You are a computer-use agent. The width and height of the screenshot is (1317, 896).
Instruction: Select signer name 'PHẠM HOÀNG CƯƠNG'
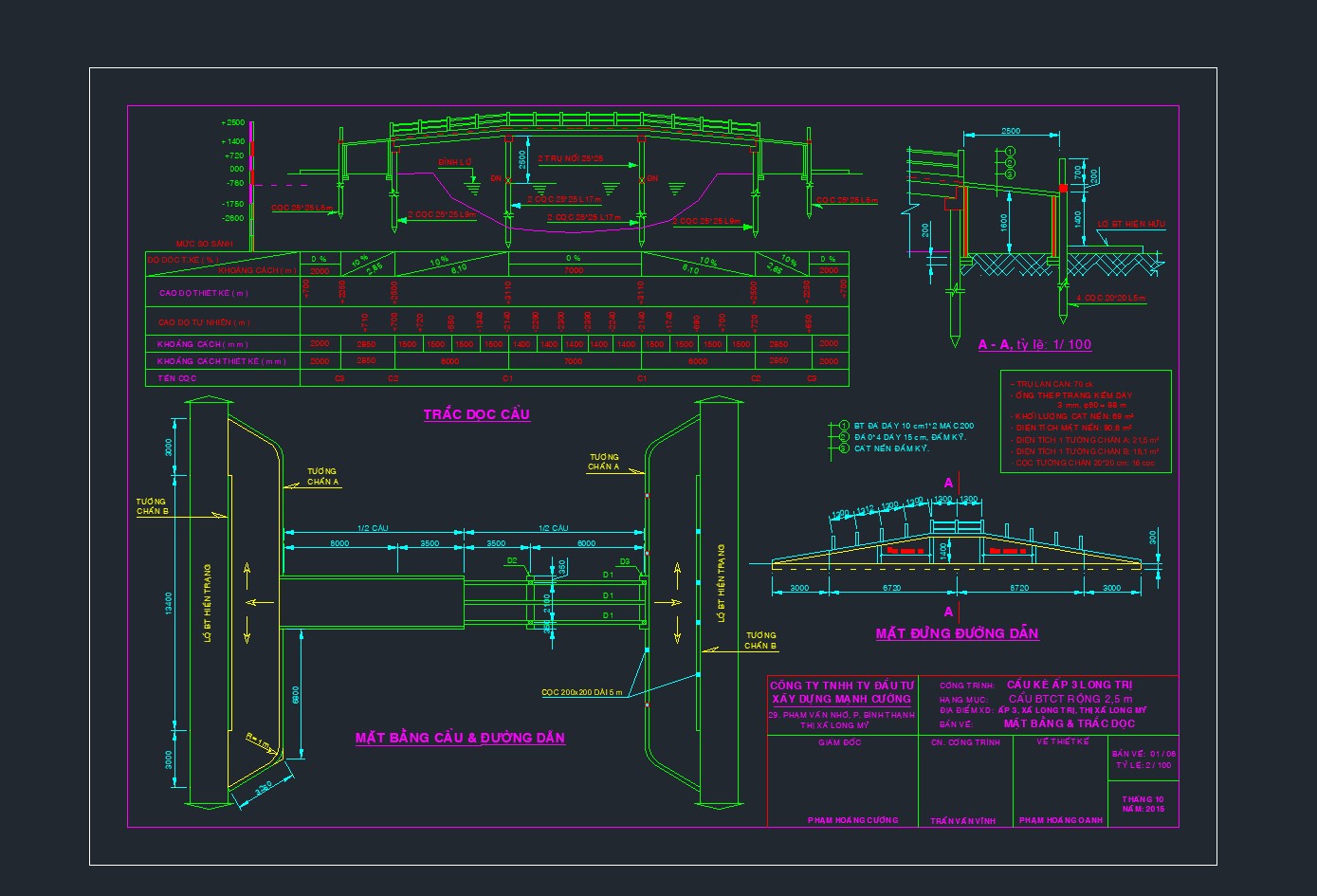pos(852,820)
